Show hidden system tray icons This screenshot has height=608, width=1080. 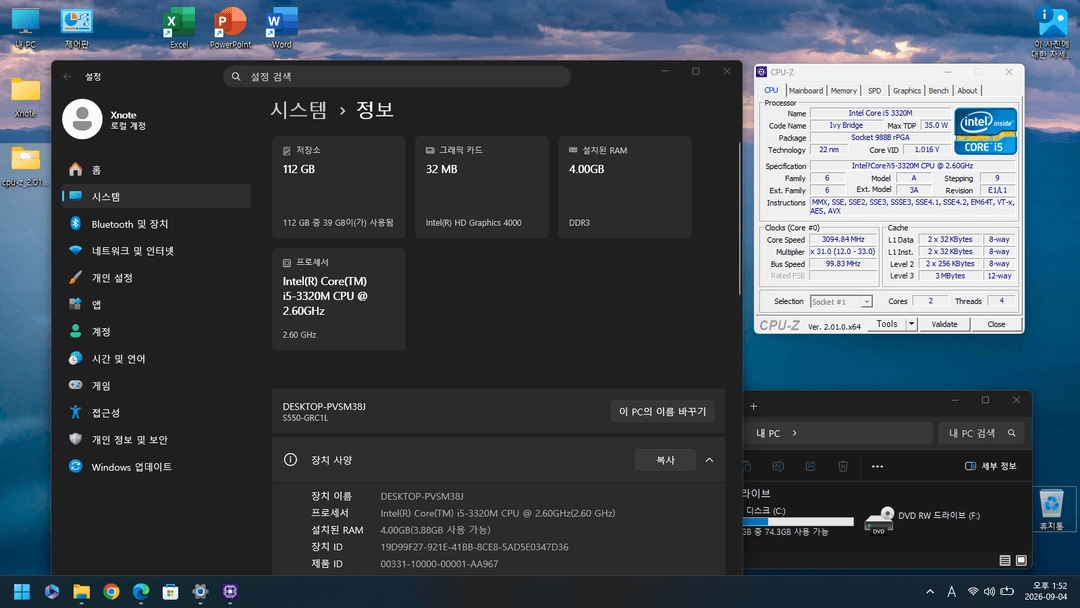point(930,591)
